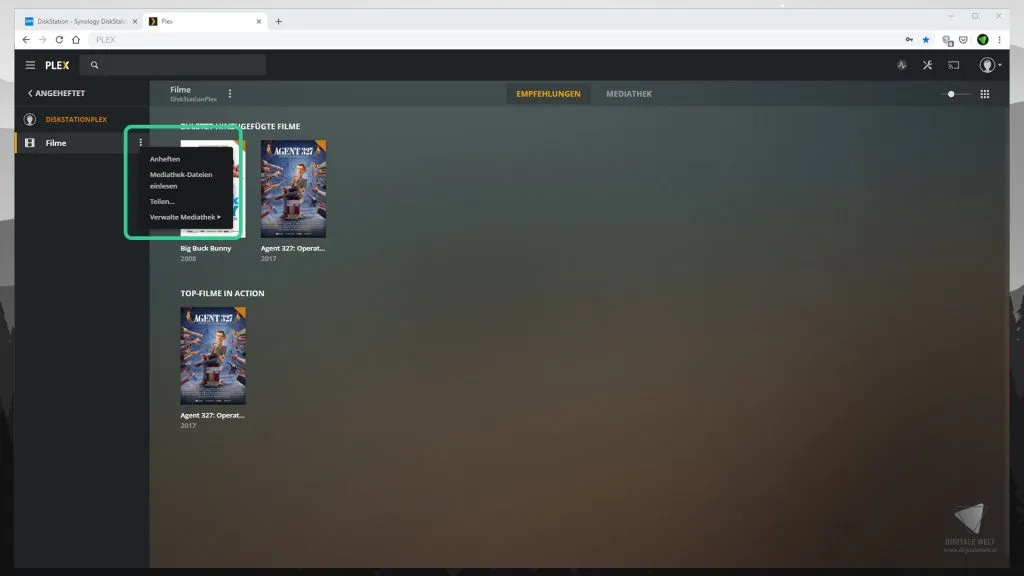Select the DISKSTATIONPLEX server

tap(76, 120)
